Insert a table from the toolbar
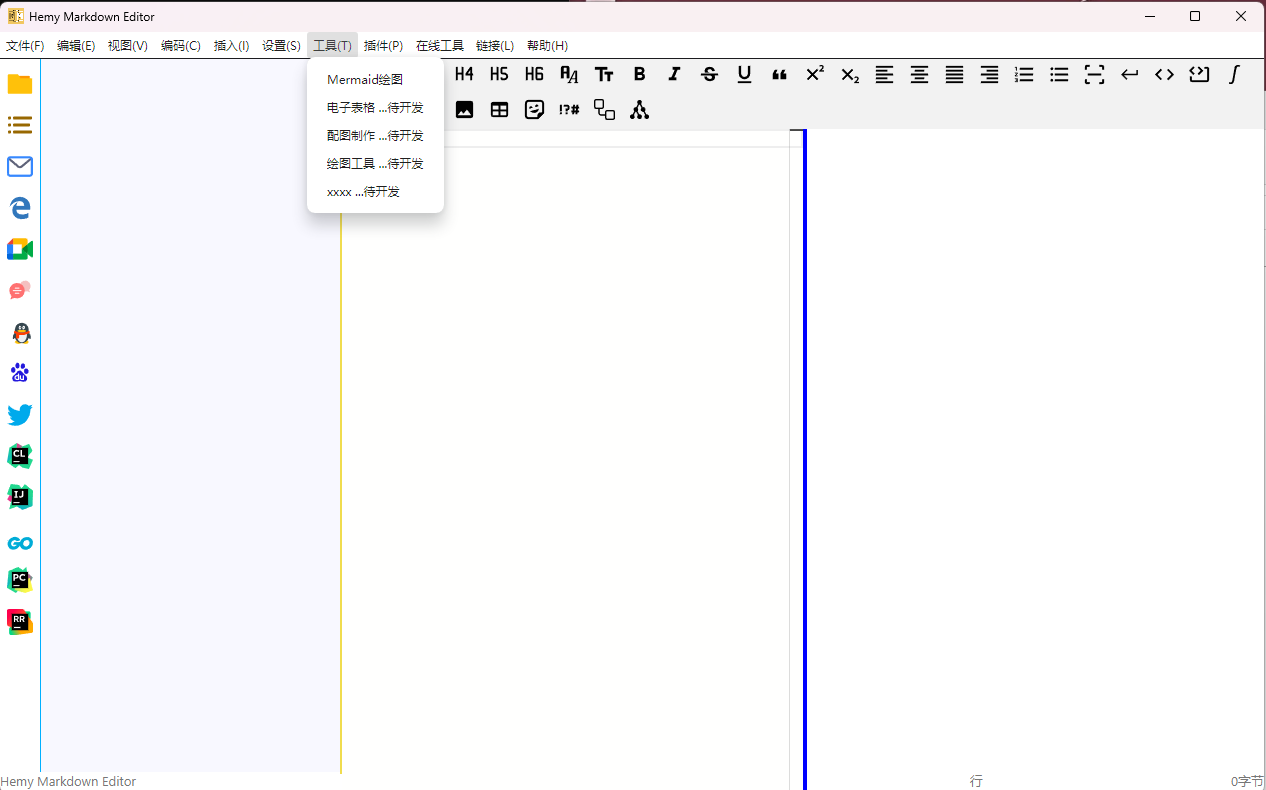Screen dimensions: 1266x790 [x=499, y=110]
